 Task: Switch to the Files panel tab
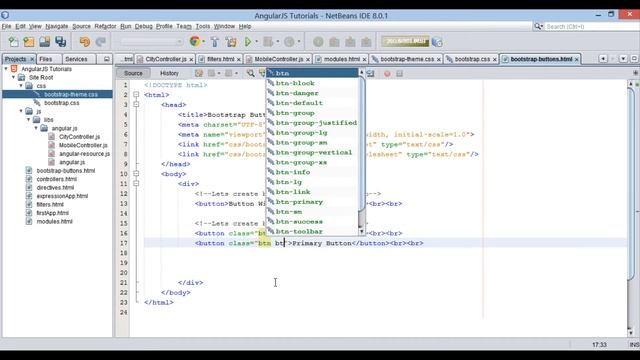pos(46,59)
